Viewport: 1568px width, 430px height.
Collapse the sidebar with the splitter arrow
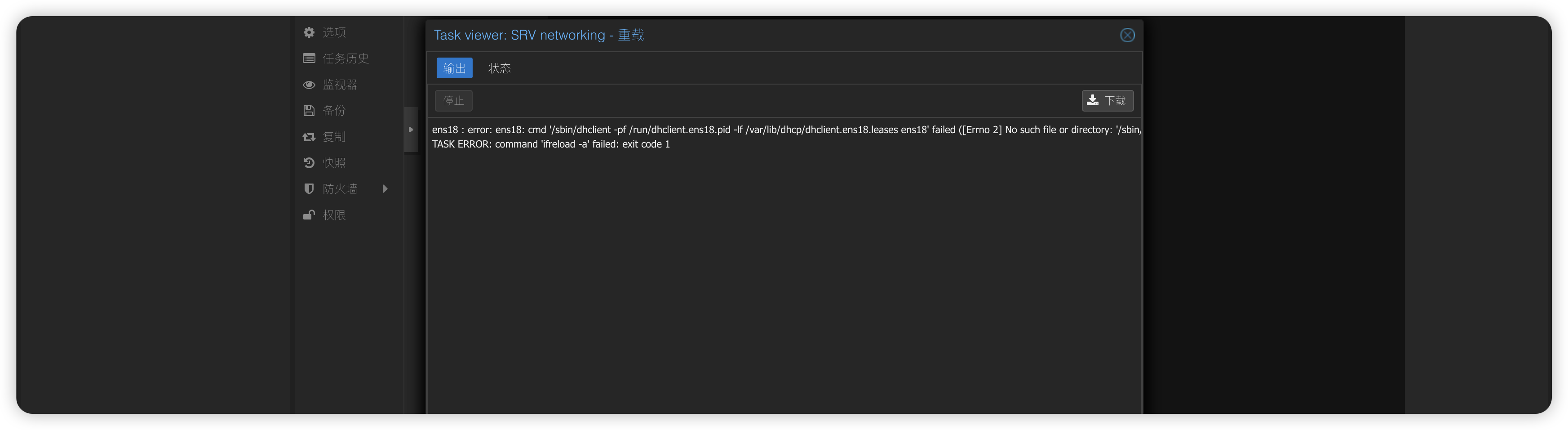411,130
